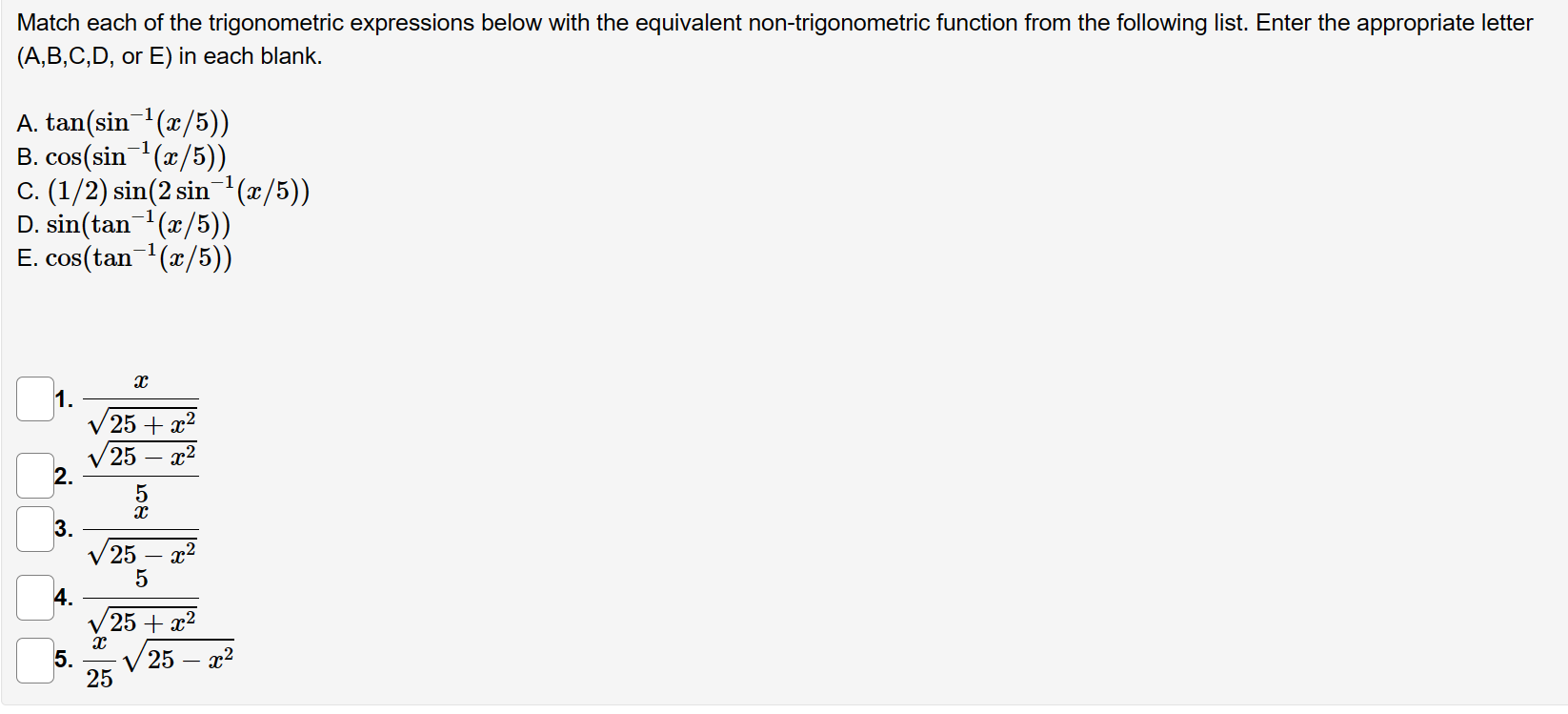This screenshot has height=714, width=1568.
Task: Click the fraction 5 over √(25+x²)
Action: (141, 599)
